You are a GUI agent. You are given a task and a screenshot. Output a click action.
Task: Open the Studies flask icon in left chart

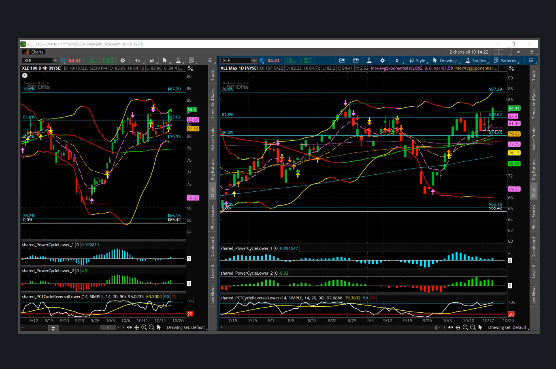point(178,60)
